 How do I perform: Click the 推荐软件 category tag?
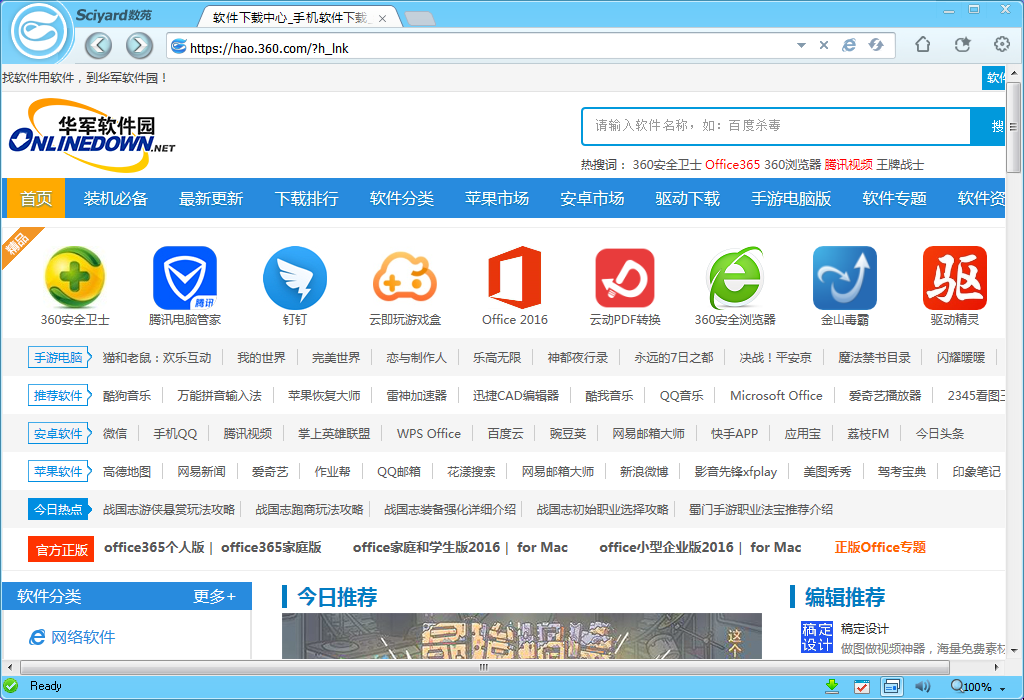pyautogui.click(x=58, y=396)
